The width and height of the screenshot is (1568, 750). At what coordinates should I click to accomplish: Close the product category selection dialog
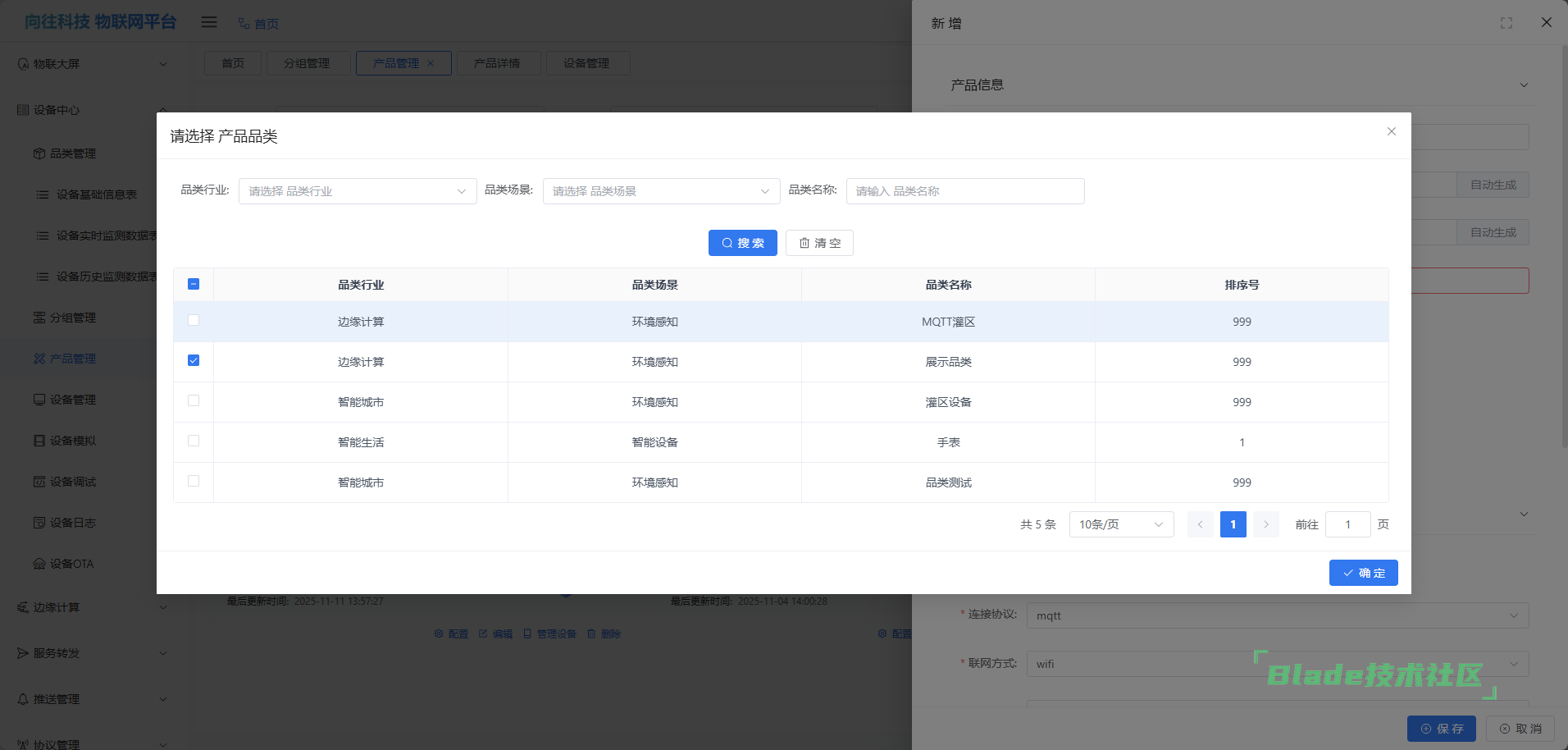[x=1391, y=131]
